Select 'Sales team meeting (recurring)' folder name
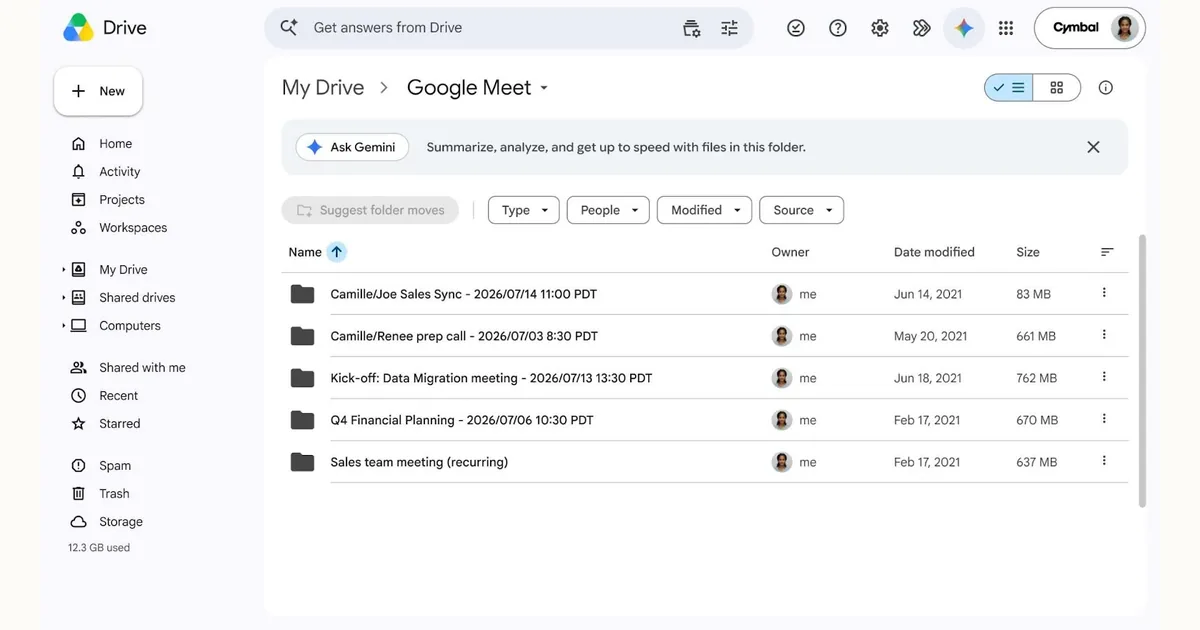The image size is (1200, 630). (419, 462)
